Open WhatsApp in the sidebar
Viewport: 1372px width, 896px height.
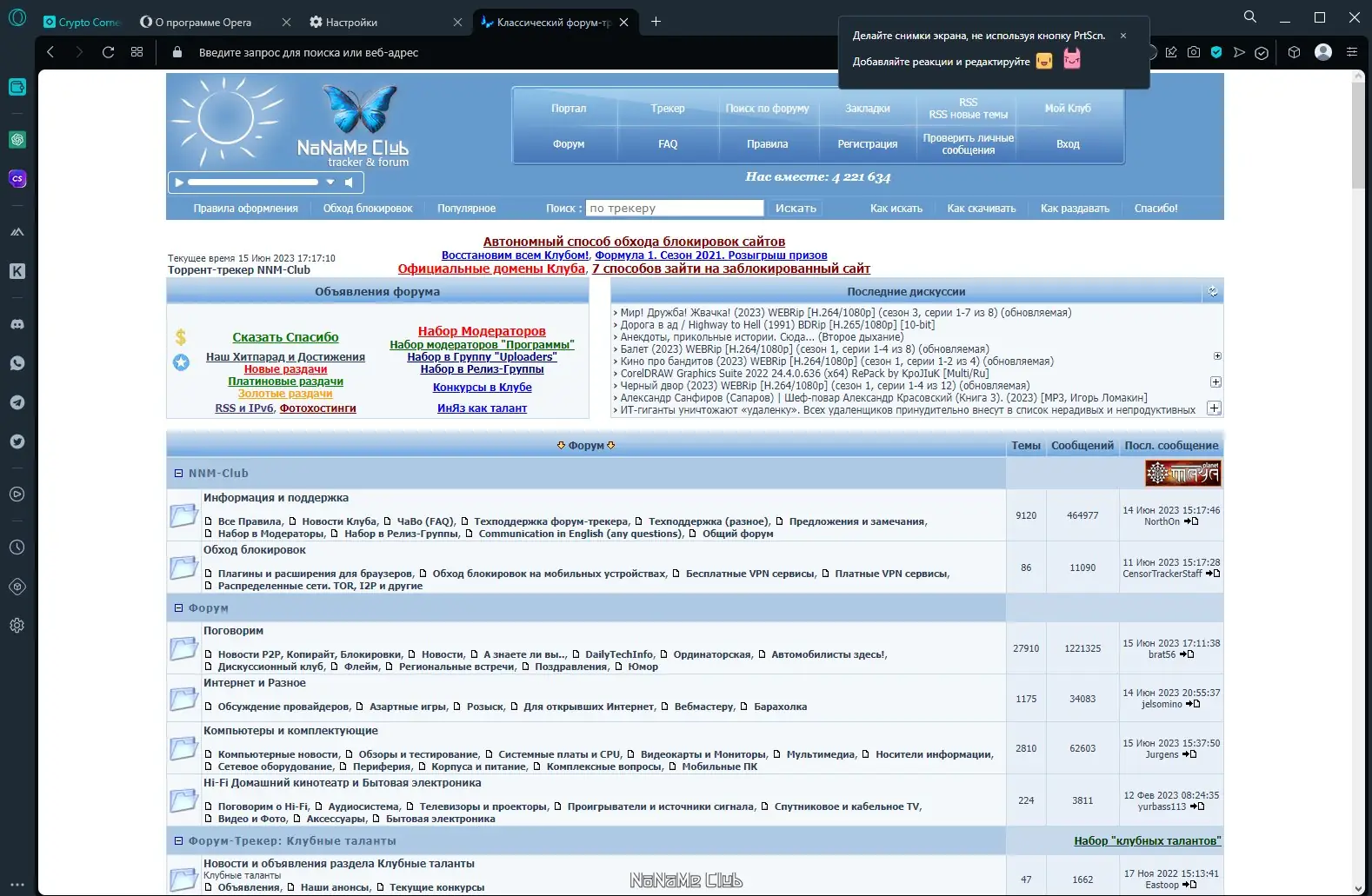pos(17,363)
